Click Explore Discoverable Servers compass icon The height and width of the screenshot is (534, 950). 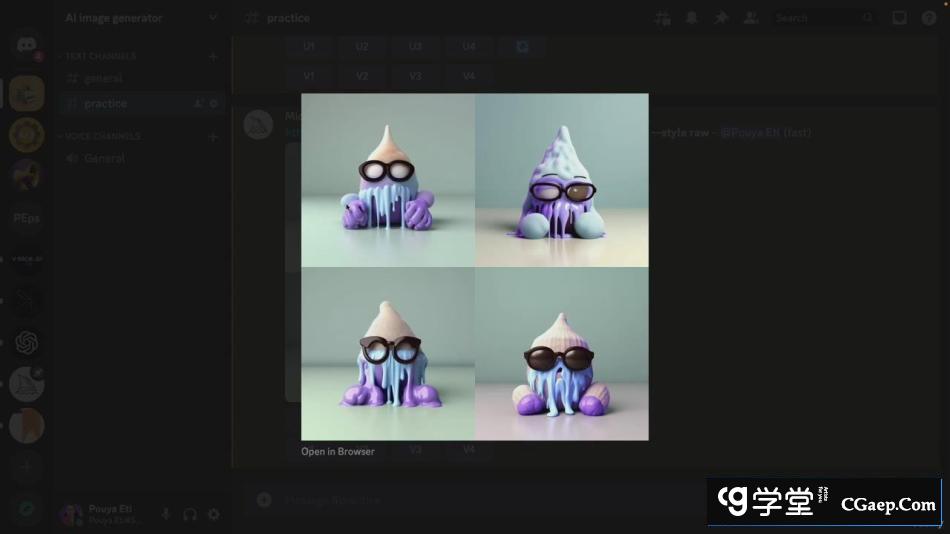(x=27, y=509)
